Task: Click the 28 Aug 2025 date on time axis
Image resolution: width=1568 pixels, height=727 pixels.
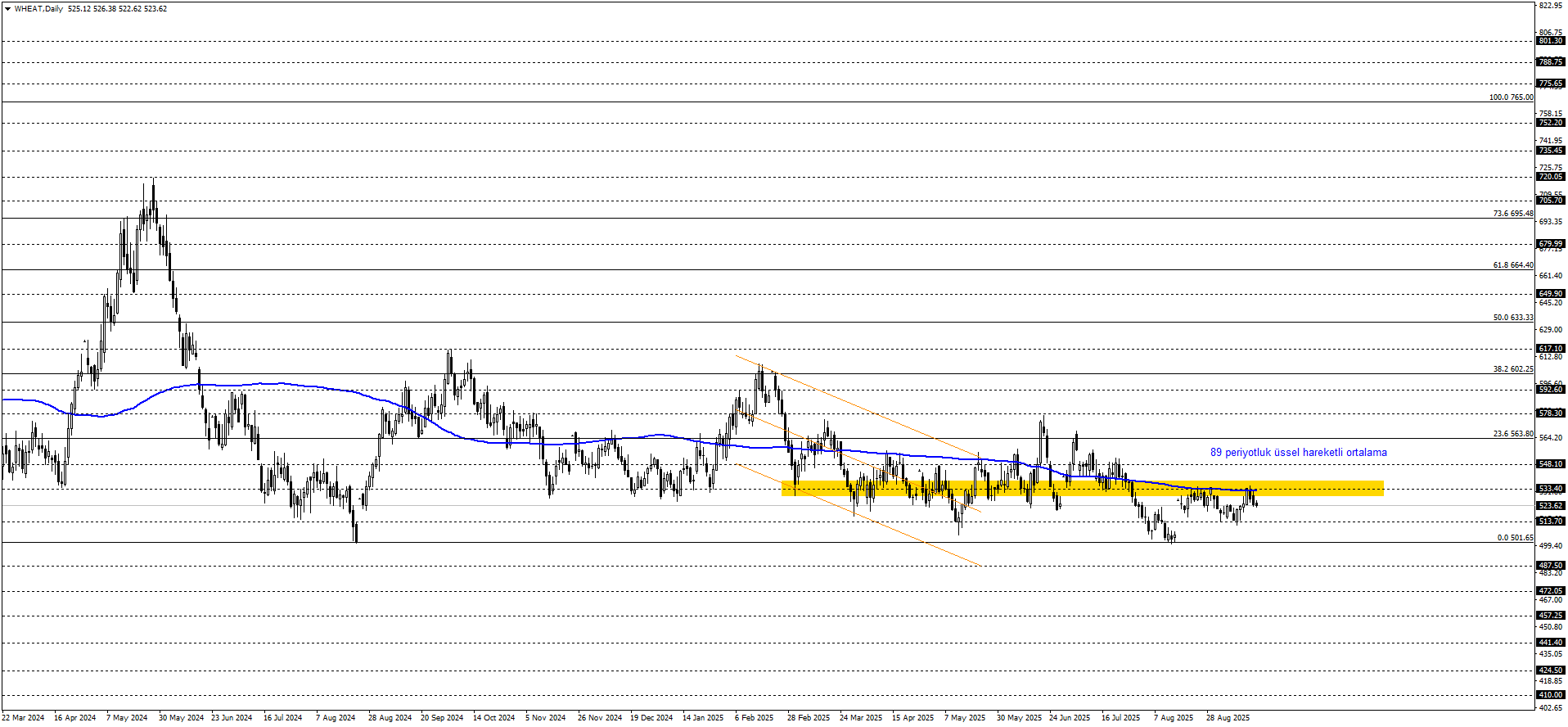Action: coord(1228,718)
